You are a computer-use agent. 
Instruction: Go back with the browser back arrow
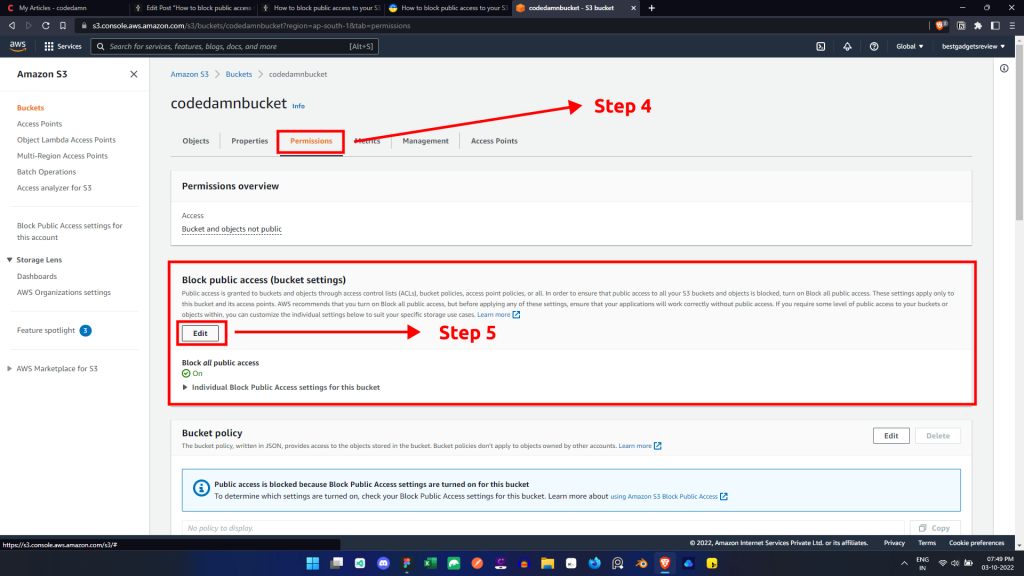12,25
